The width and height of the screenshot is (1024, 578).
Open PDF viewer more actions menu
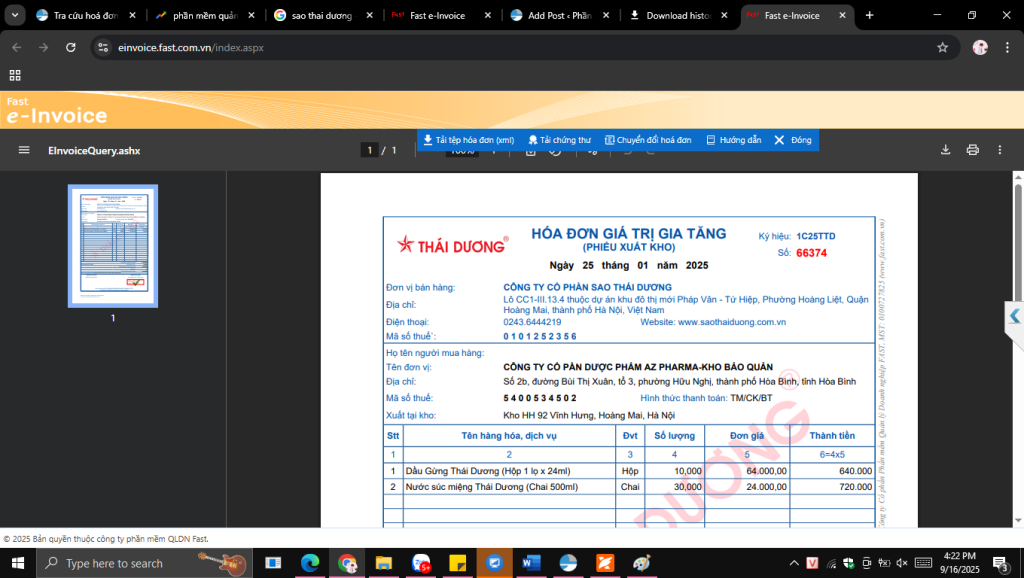[999, 150]
